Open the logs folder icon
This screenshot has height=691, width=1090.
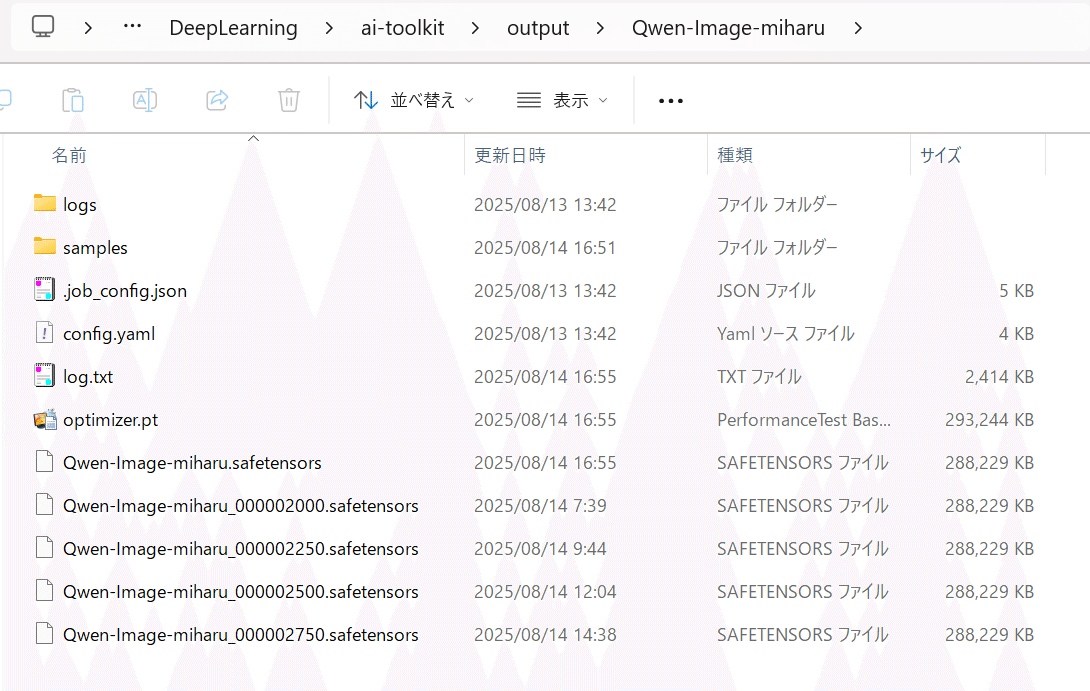[45, 204]
